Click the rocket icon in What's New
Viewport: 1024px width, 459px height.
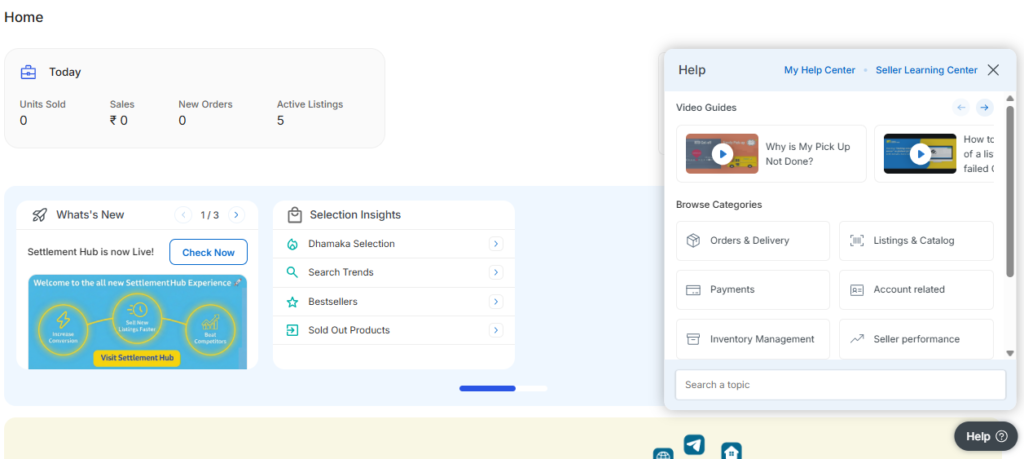(x=40, y=215)
